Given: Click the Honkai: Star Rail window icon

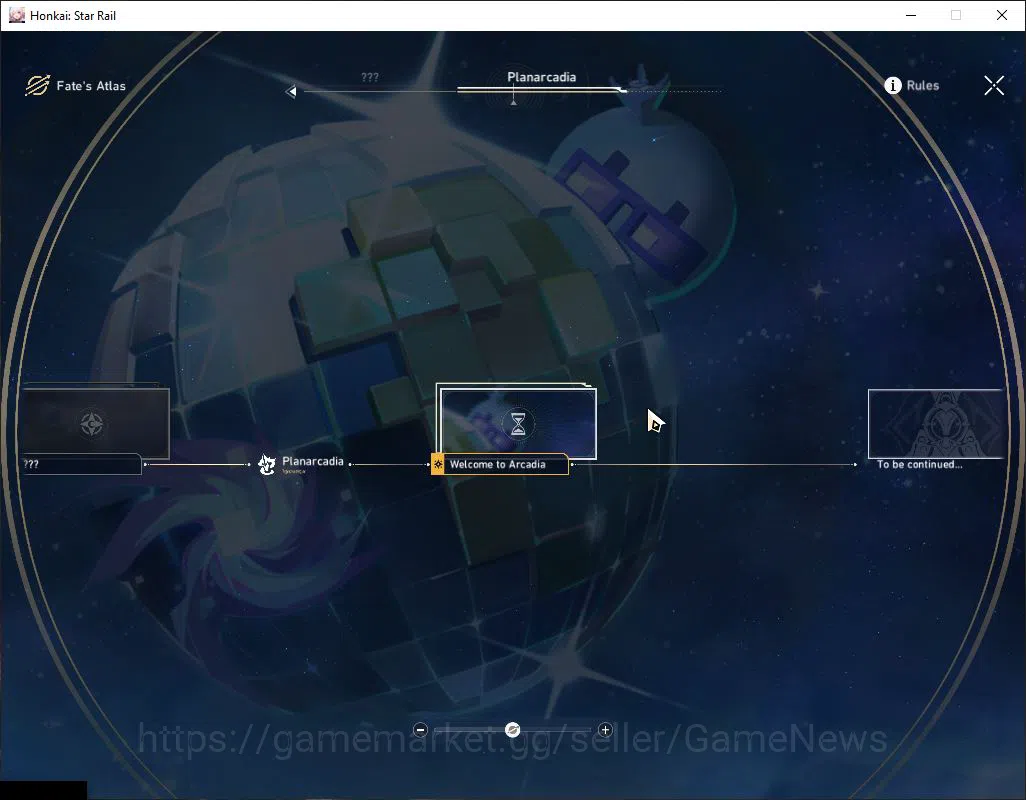Looking at the screenshot, I should pyautogui.click(x=16, y=15).
